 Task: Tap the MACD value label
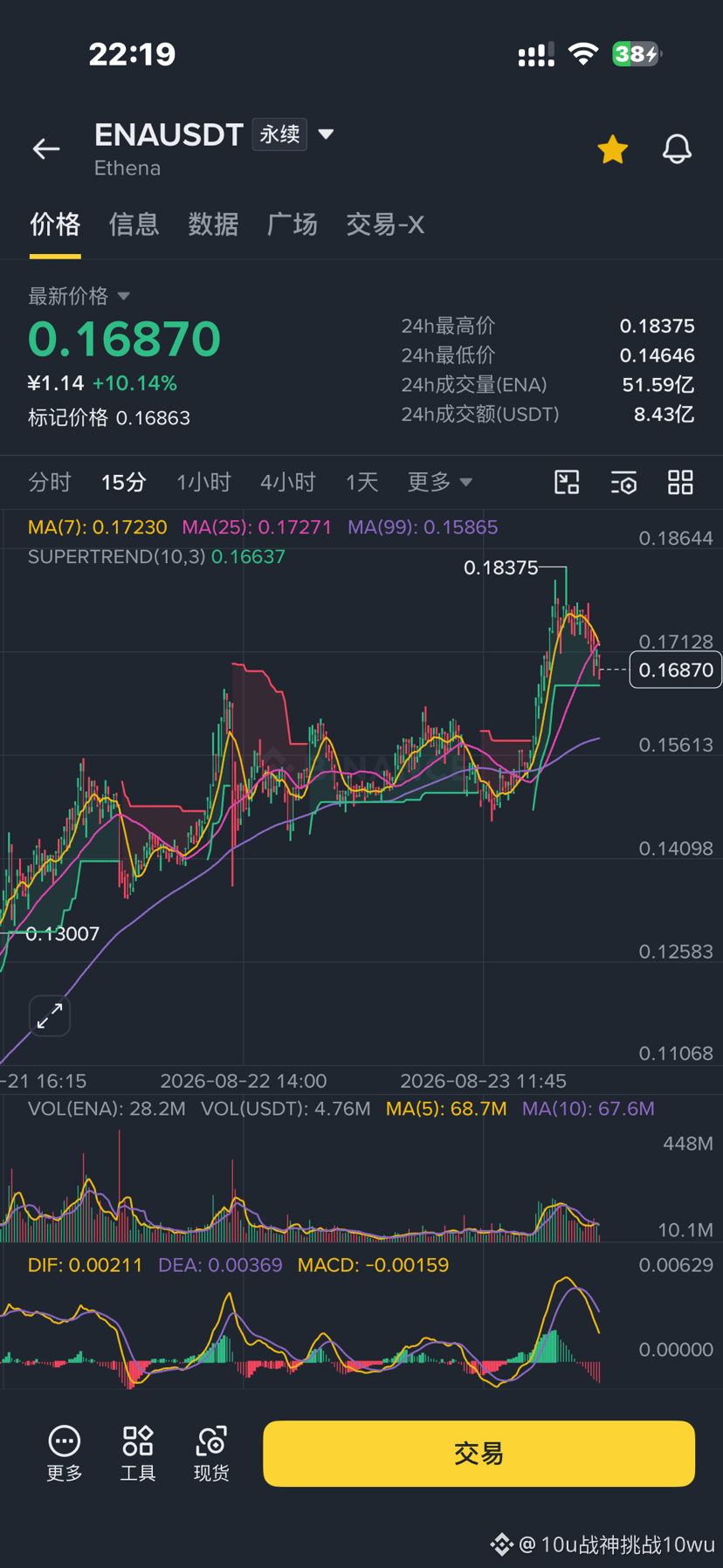(373, 1265)
